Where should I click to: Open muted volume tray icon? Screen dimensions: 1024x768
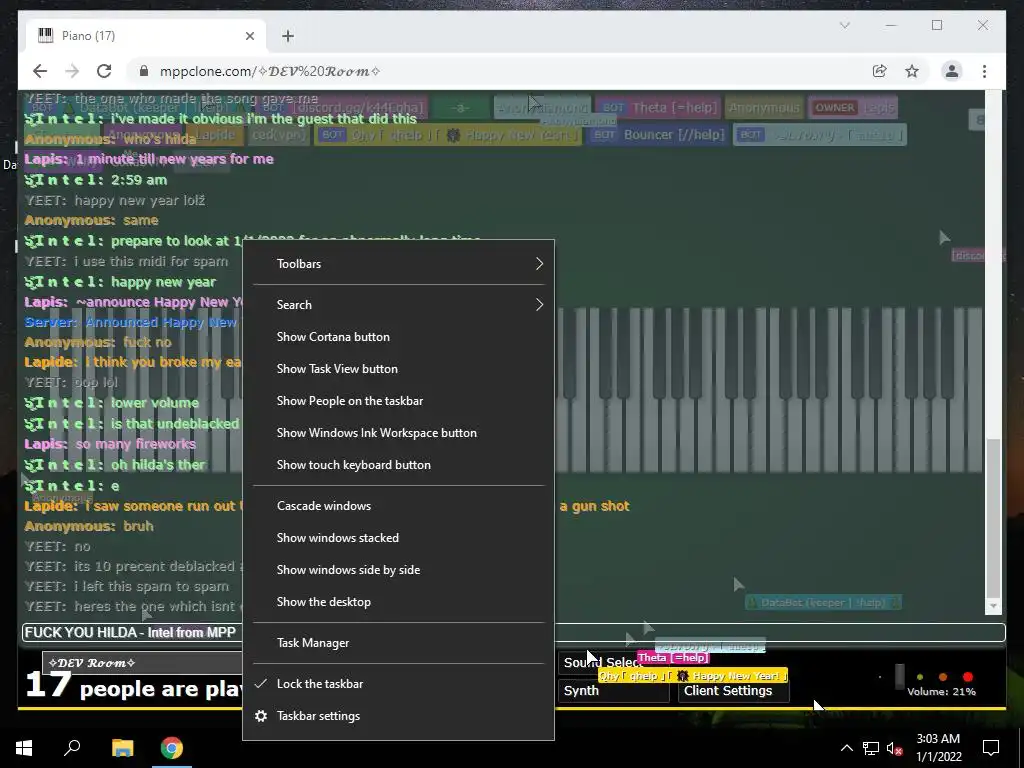click(x=894, y=748)
